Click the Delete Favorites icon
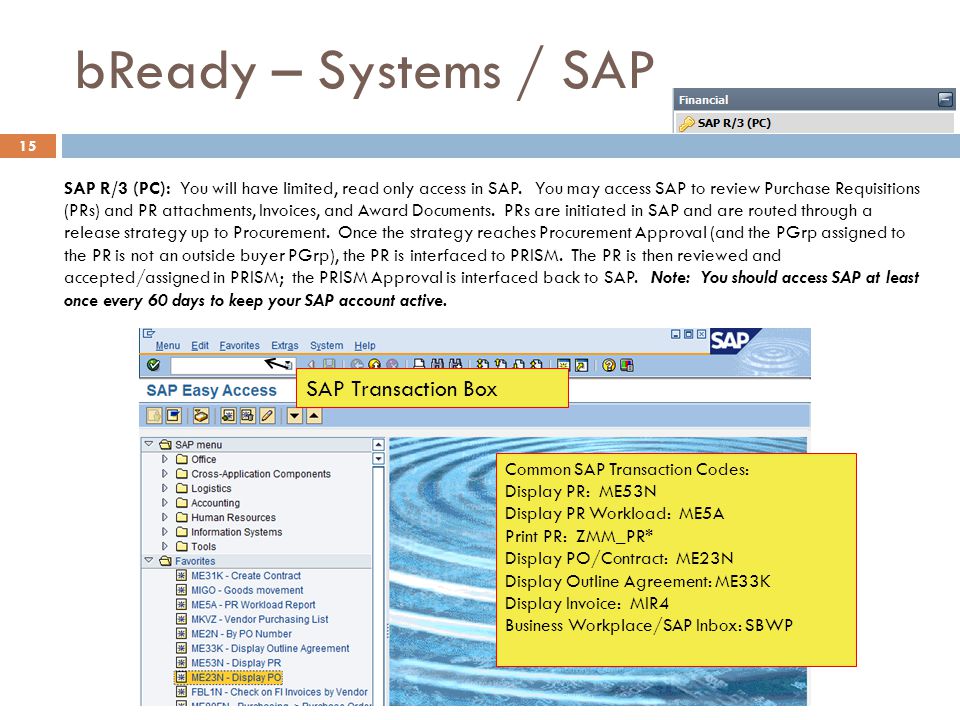960x720 pixels. [247, 416]
